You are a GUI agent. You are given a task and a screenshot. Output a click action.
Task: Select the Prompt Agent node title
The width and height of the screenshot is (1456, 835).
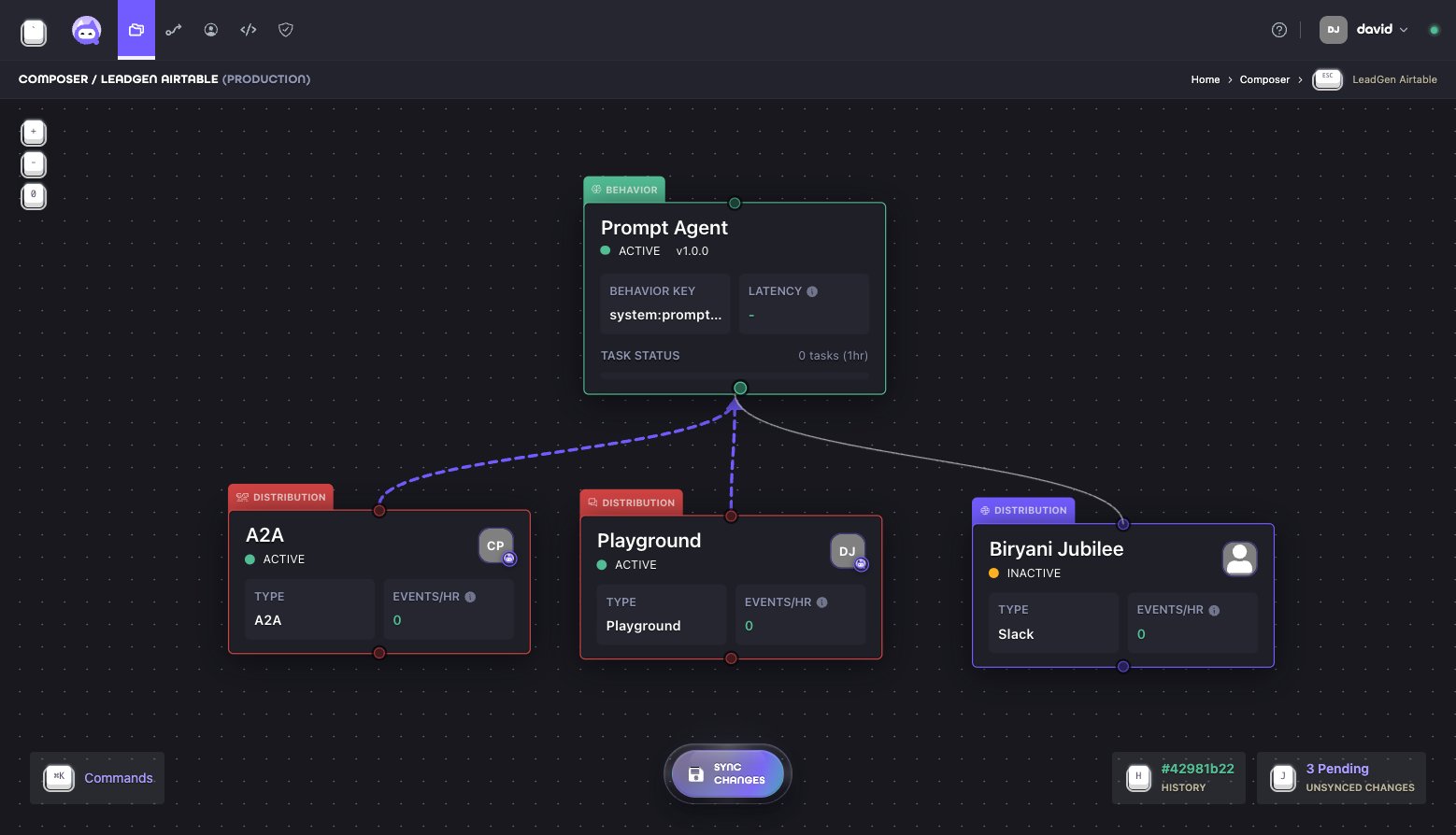coord(664,228)
